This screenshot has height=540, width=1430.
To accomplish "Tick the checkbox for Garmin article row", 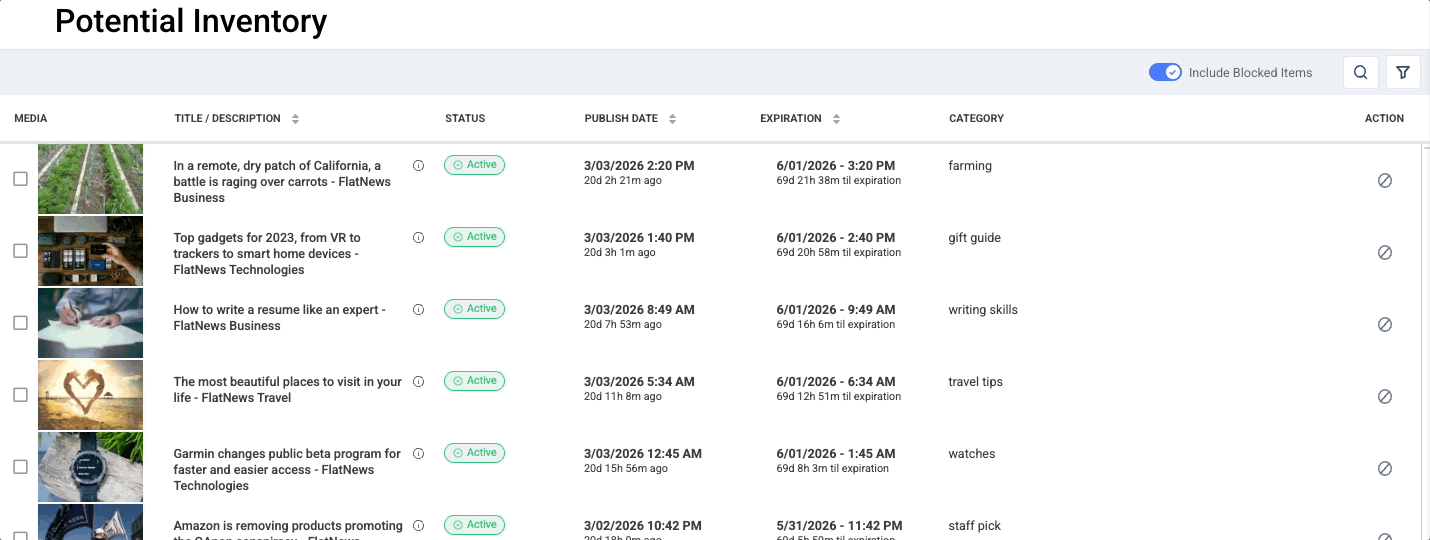I will pyautogui.click(x=20, y=467).
